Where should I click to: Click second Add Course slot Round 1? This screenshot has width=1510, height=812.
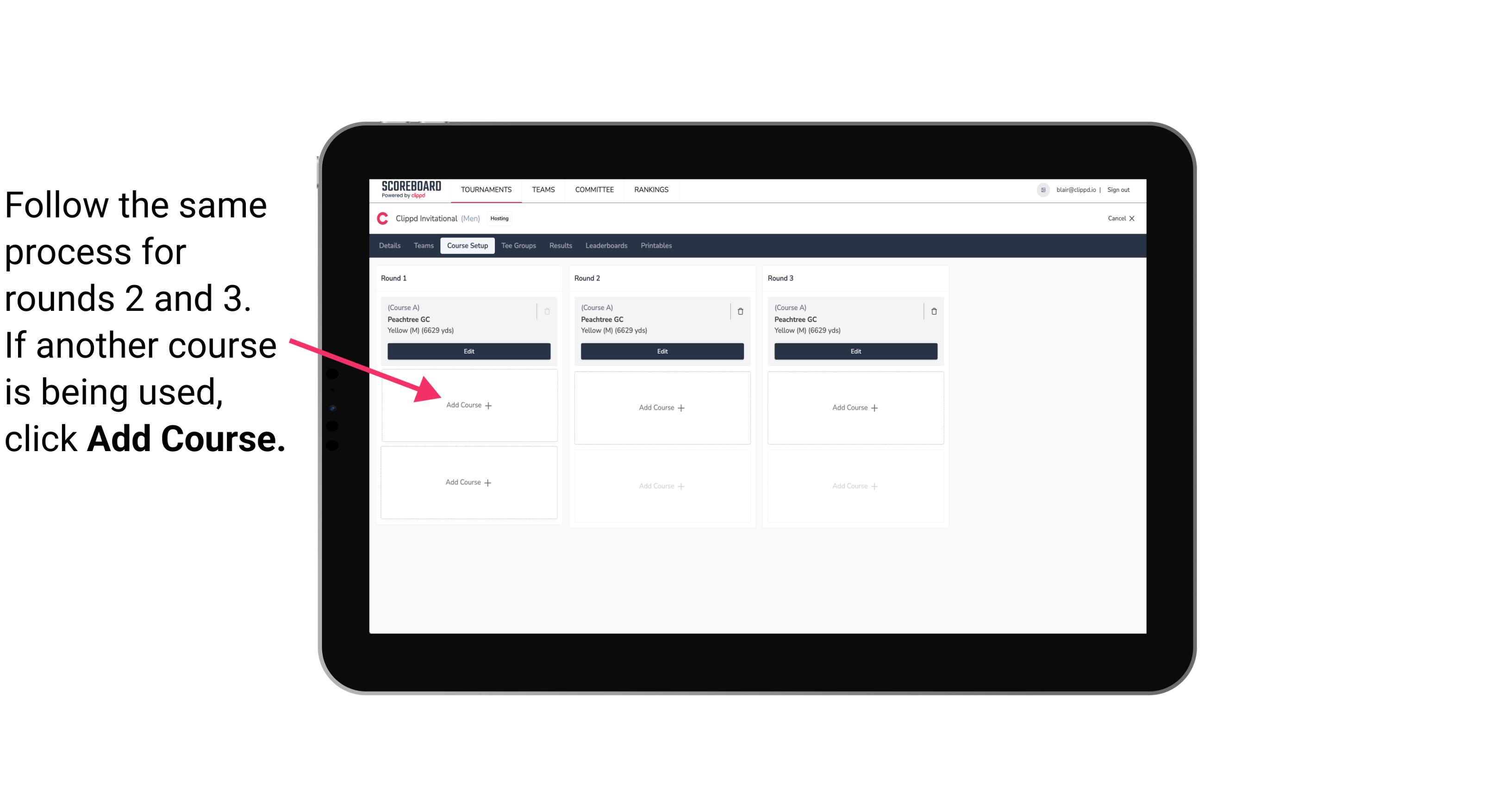tap(467, 482)
